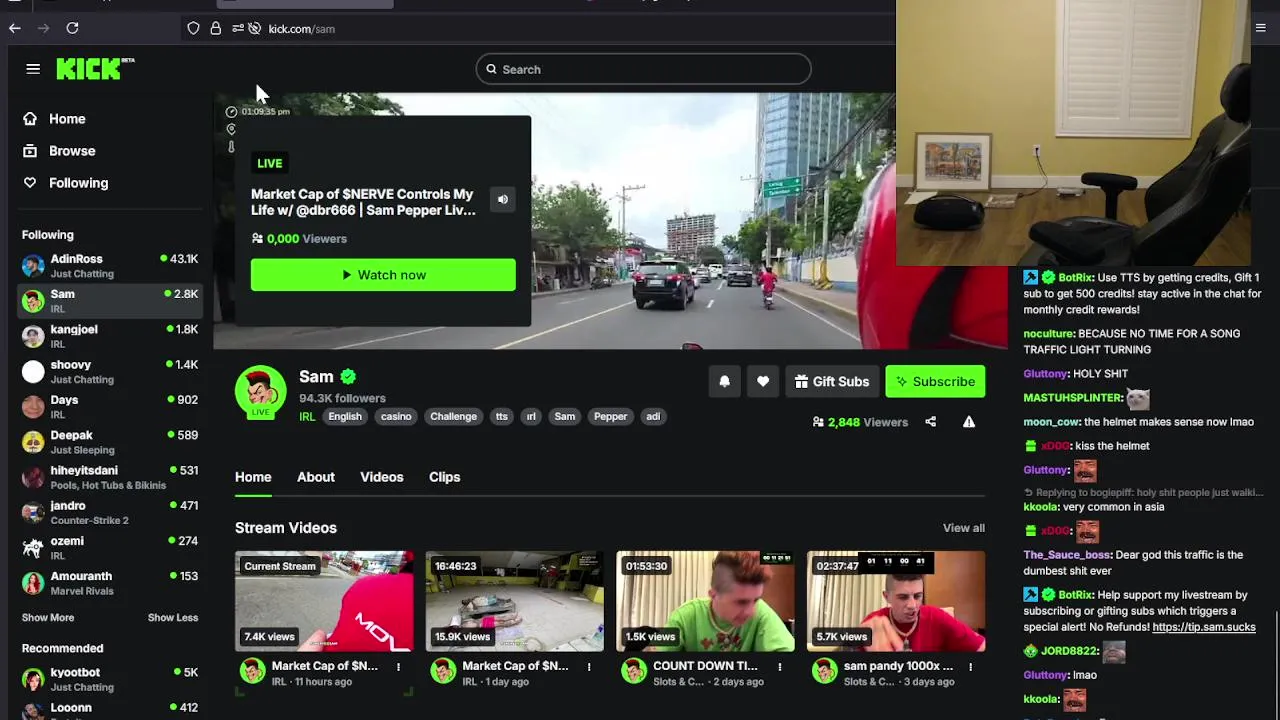The width and height of the screenshot is (1280, 720).
Task: Open shoovy channel in sidebar
Action: (110, 372)
